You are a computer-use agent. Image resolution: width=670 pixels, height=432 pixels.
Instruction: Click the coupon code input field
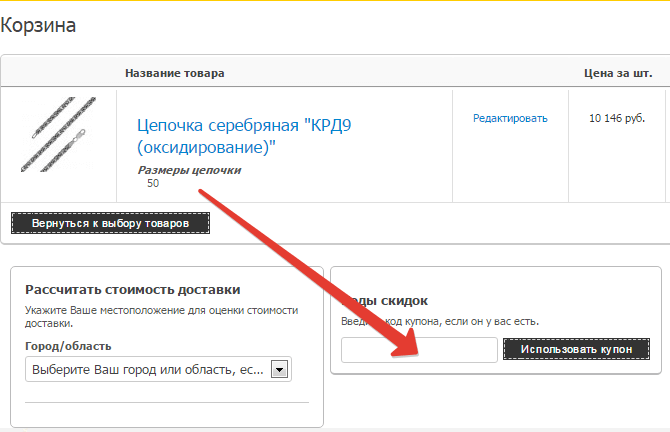pos(419,350)
